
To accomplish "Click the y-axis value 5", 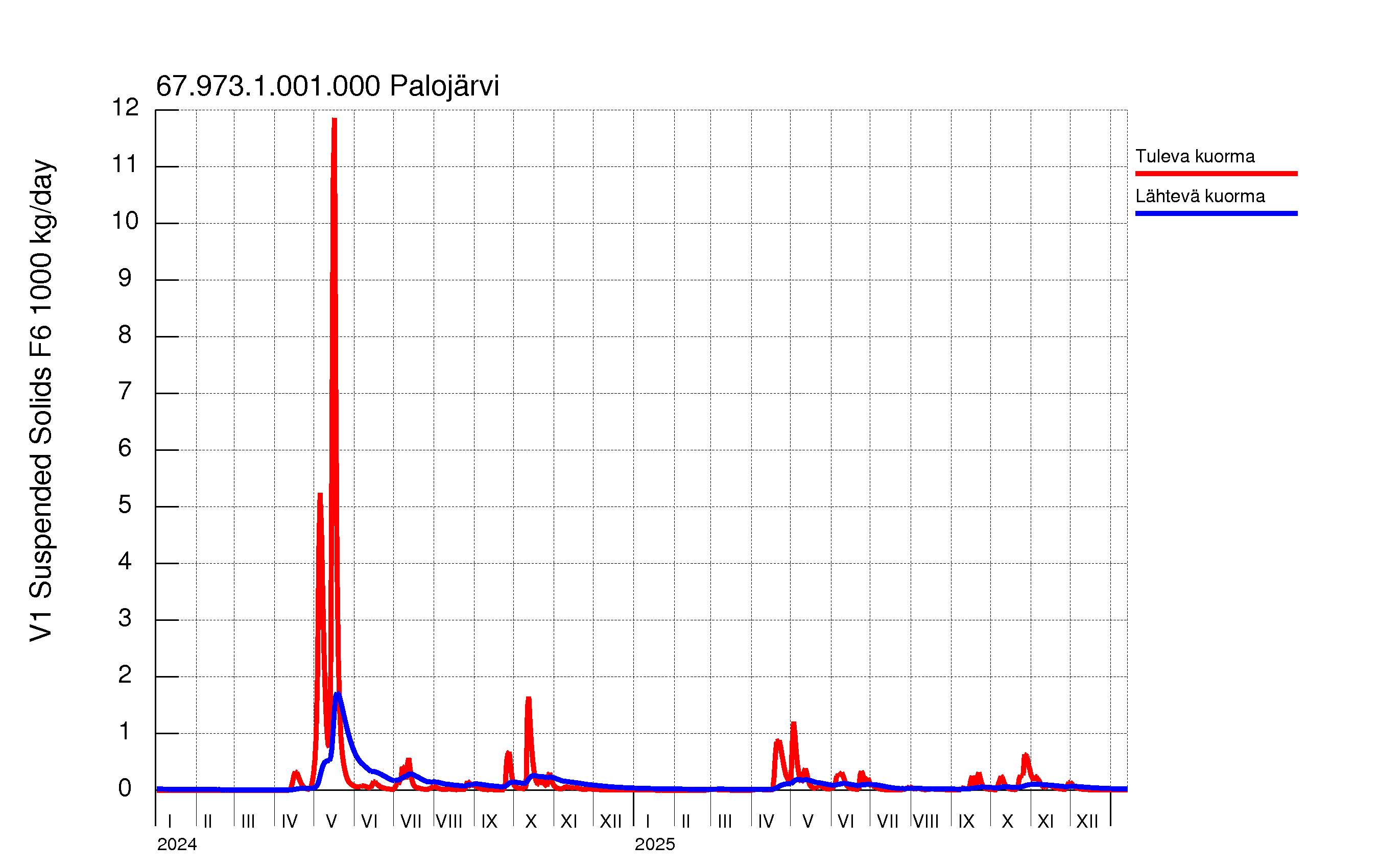I will pyautogui.click(x=125, y=505).
